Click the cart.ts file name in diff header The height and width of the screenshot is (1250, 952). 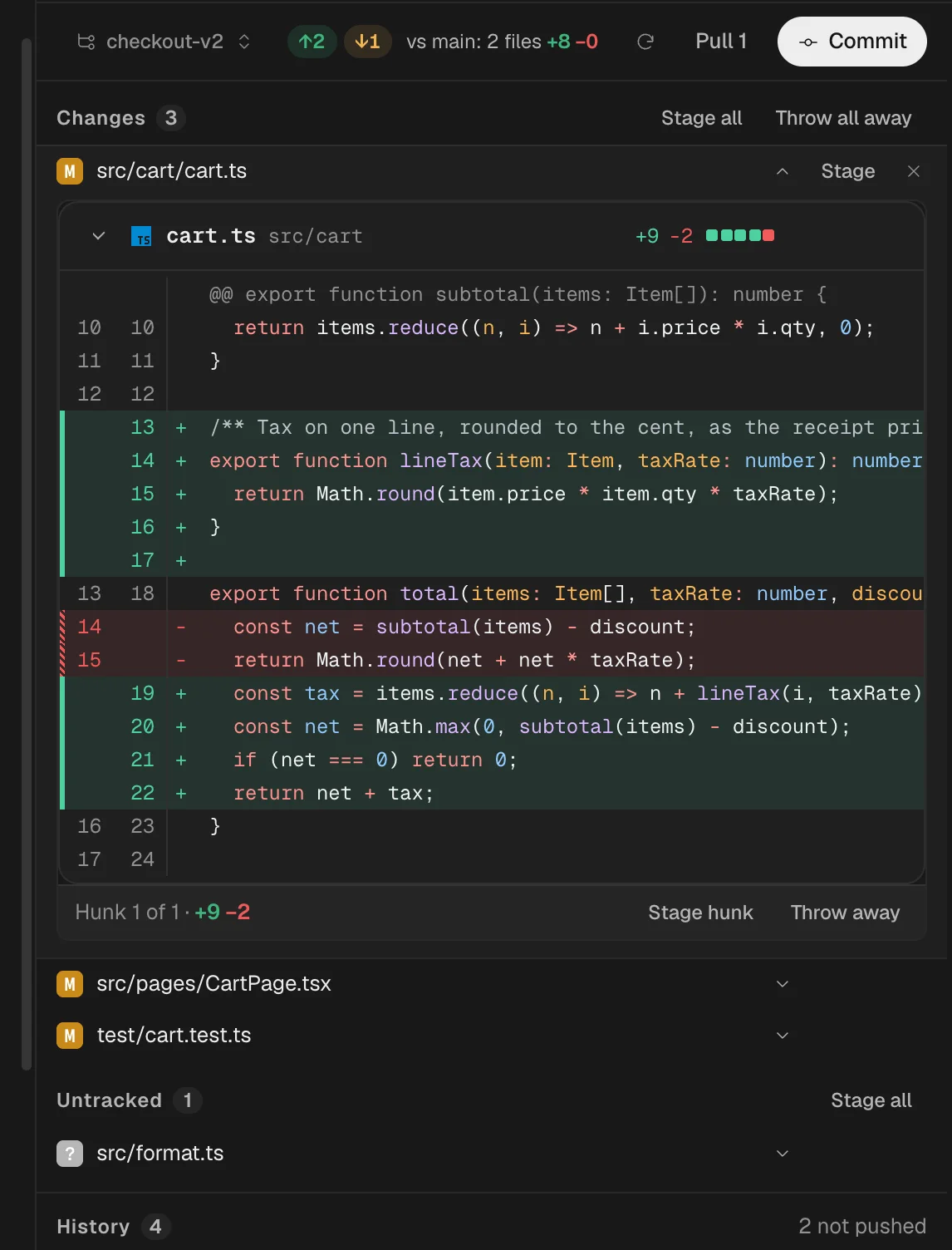(x=211, y=236)
